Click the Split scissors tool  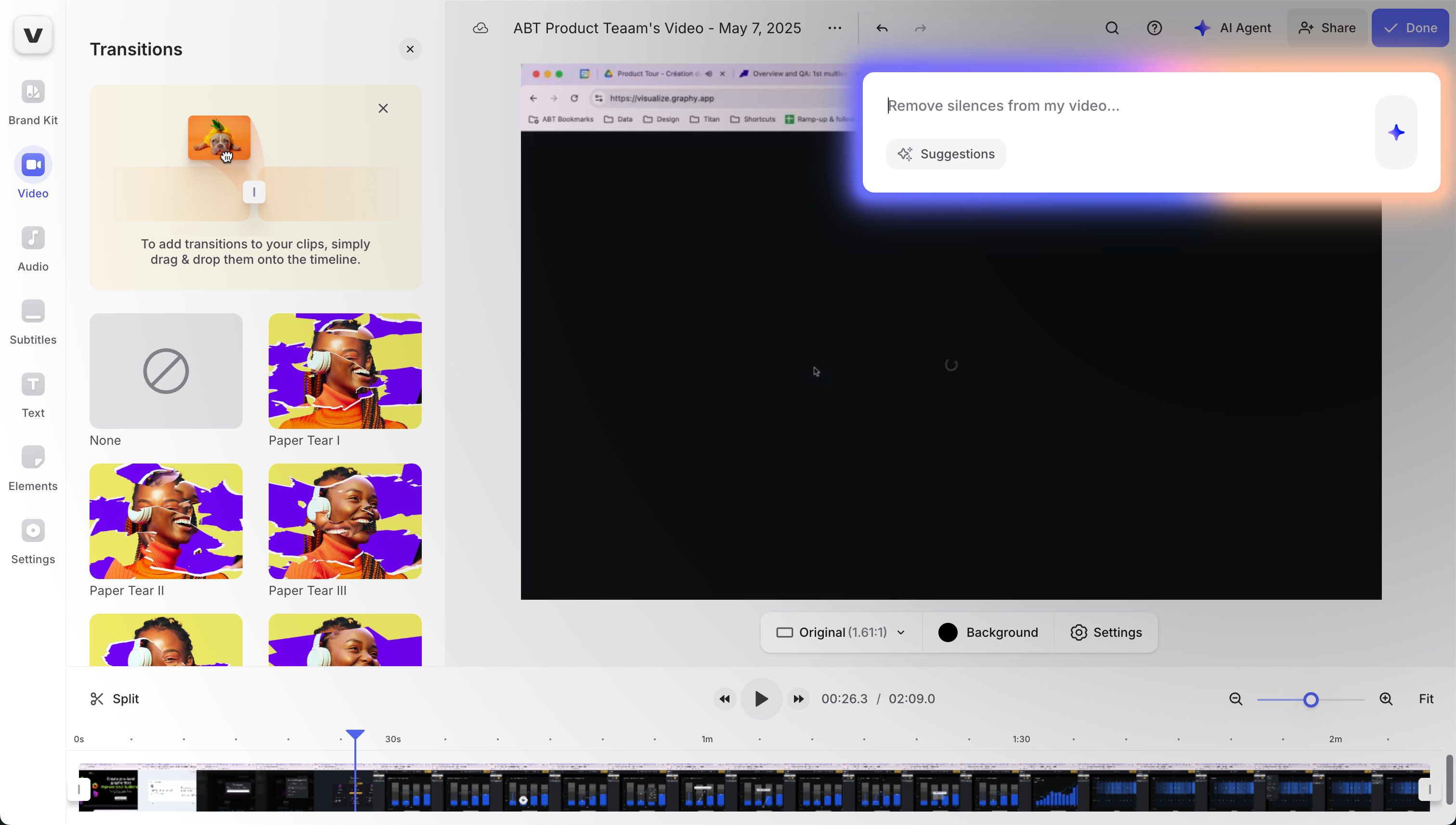(x=115, y=698)
